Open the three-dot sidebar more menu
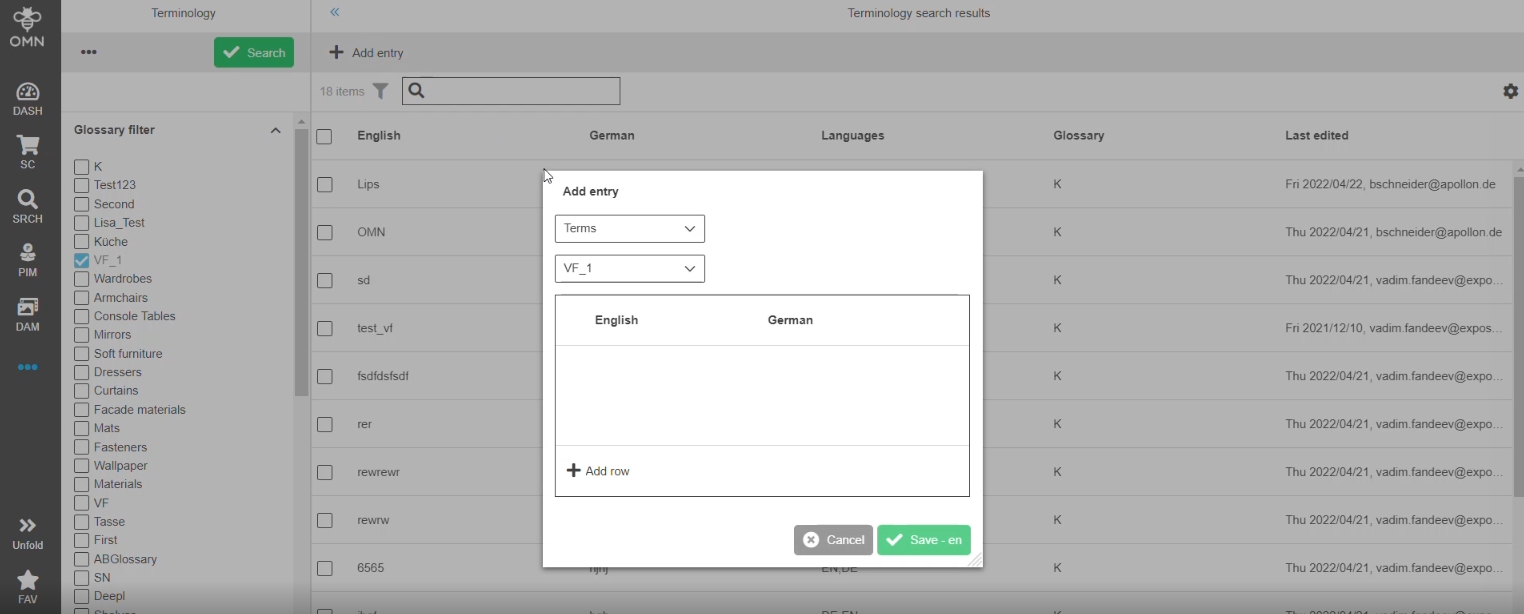Image resolution: width=1524 pixels, height=614 pixels. click(28, 367)
